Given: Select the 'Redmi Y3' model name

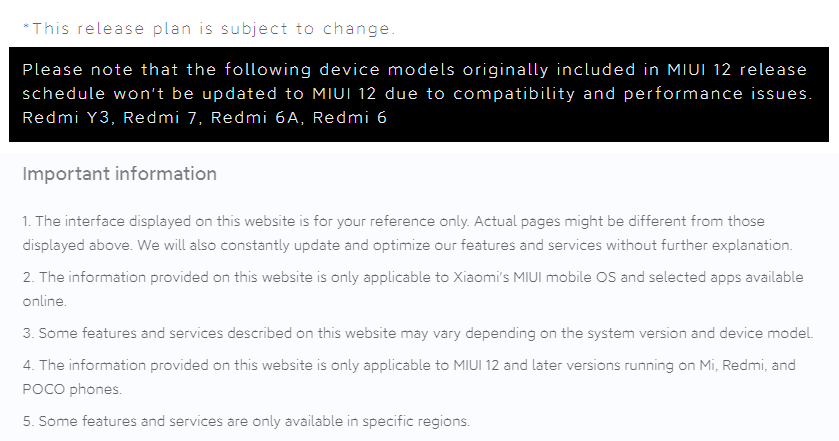Looking at the screenshot, I should [67, 117].
